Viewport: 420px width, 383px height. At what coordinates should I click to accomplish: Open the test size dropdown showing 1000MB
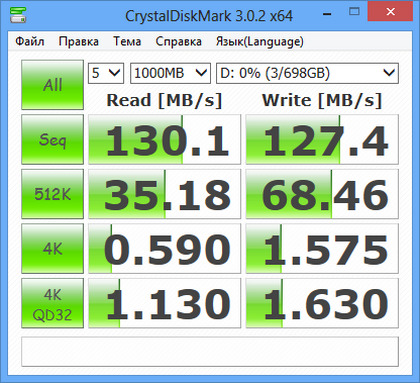(170, 73)
